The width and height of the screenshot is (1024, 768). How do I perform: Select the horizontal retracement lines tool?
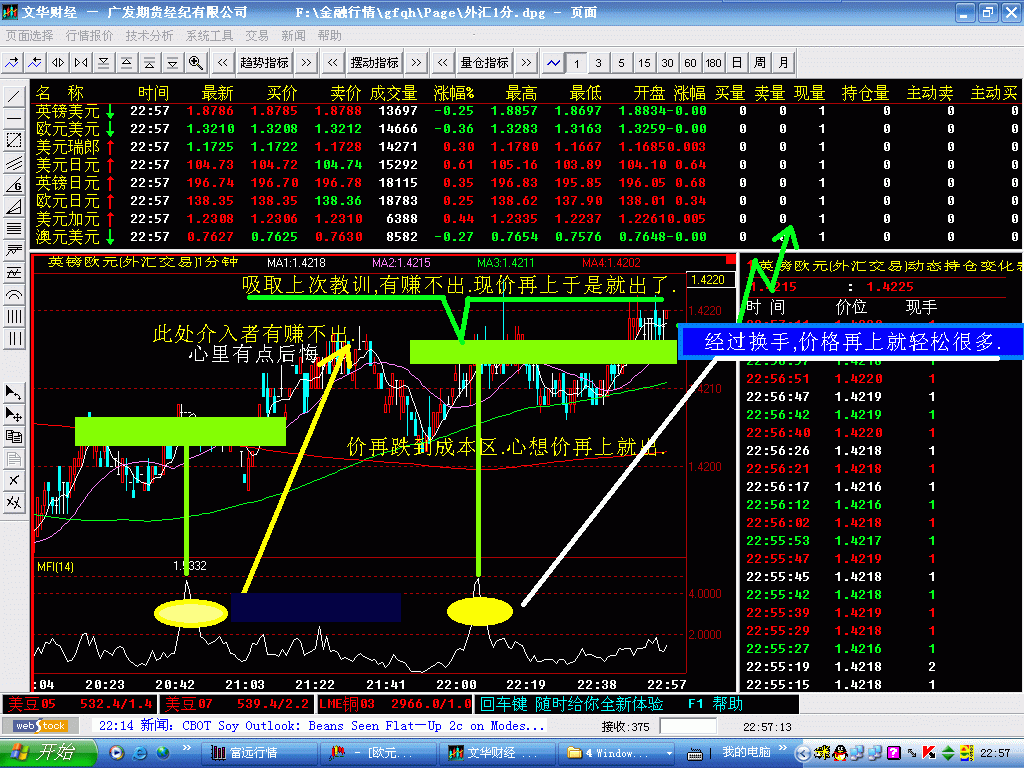14,229
